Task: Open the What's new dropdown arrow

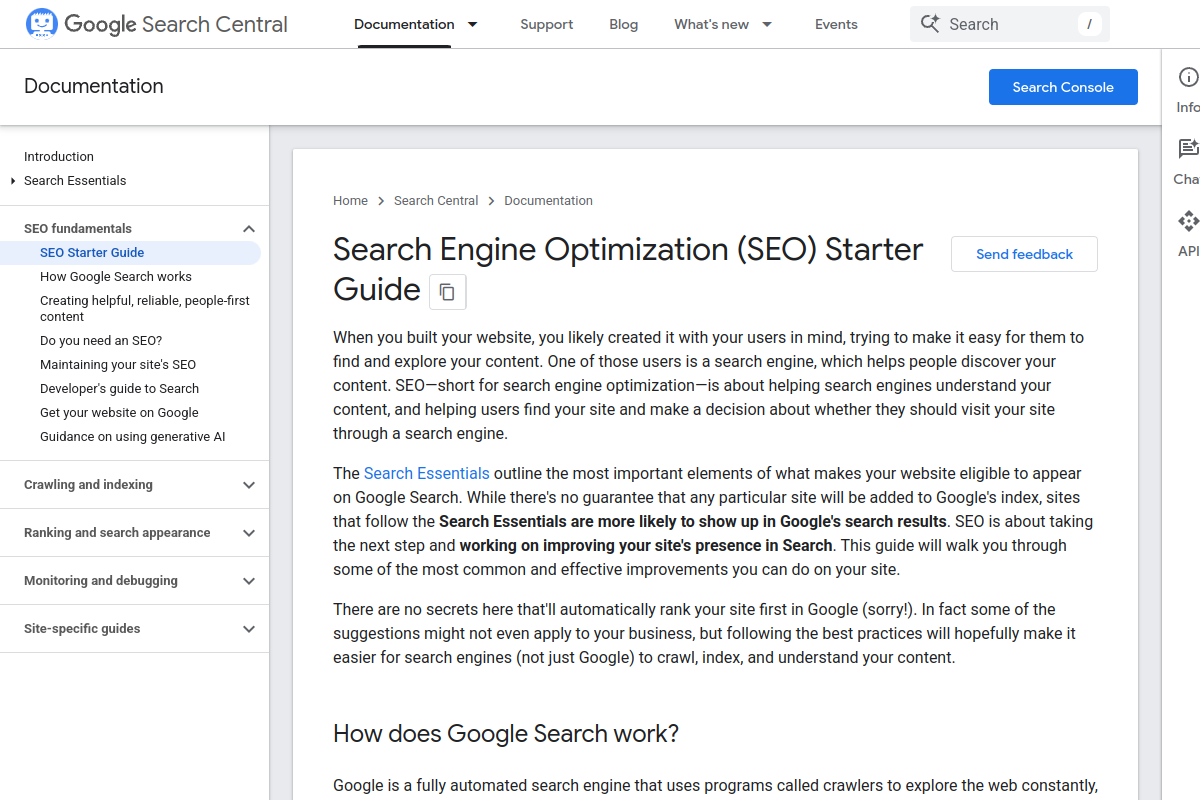Action: point(767,24)
